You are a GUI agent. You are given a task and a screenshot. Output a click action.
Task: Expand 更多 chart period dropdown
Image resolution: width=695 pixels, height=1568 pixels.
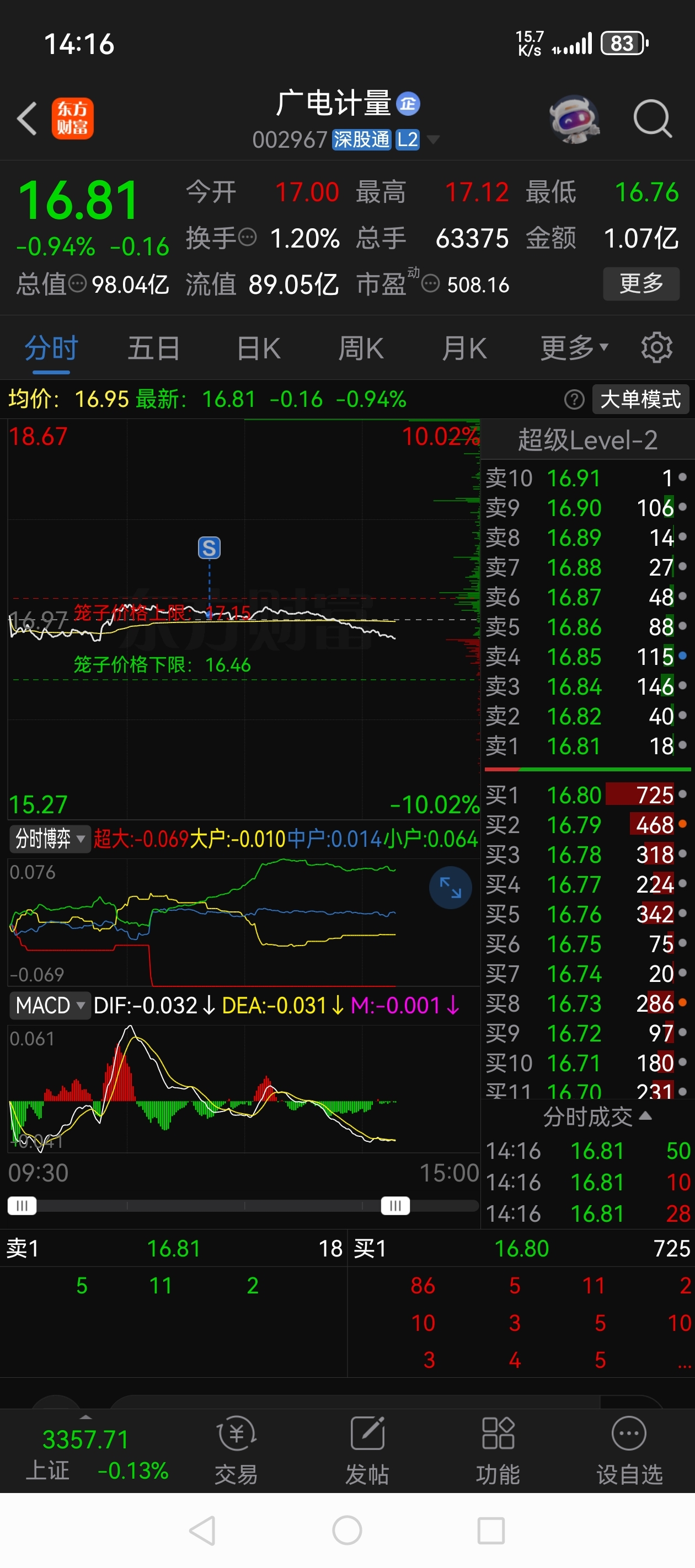point(574,349)
